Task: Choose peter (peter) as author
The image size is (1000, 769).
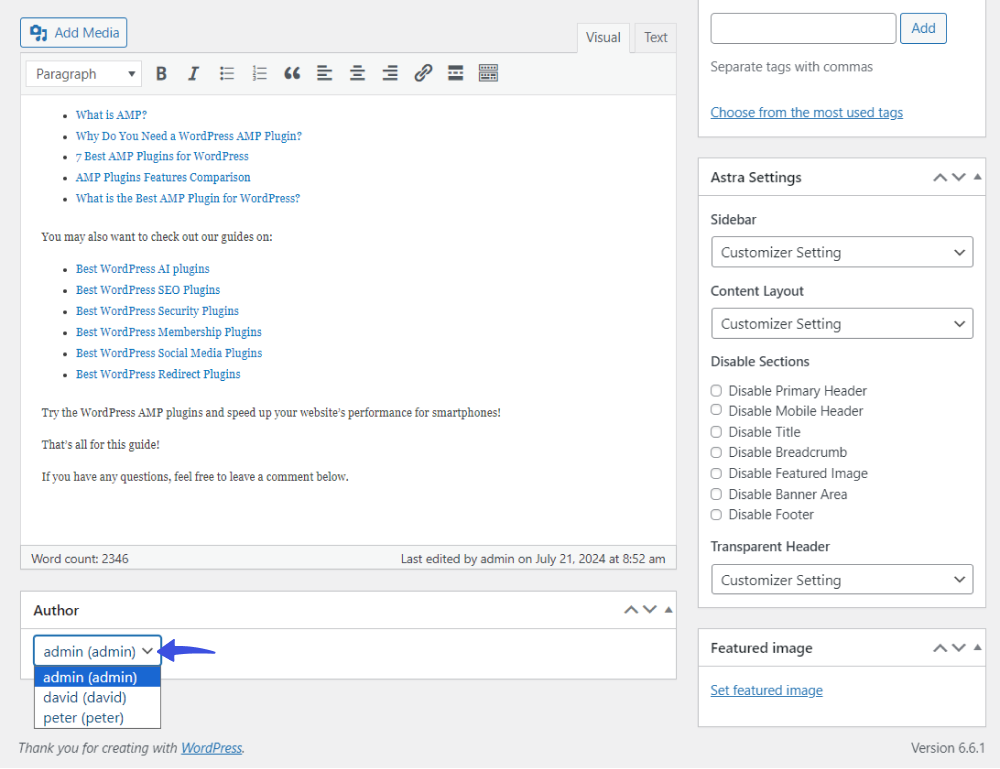Action: click(98, 718)
